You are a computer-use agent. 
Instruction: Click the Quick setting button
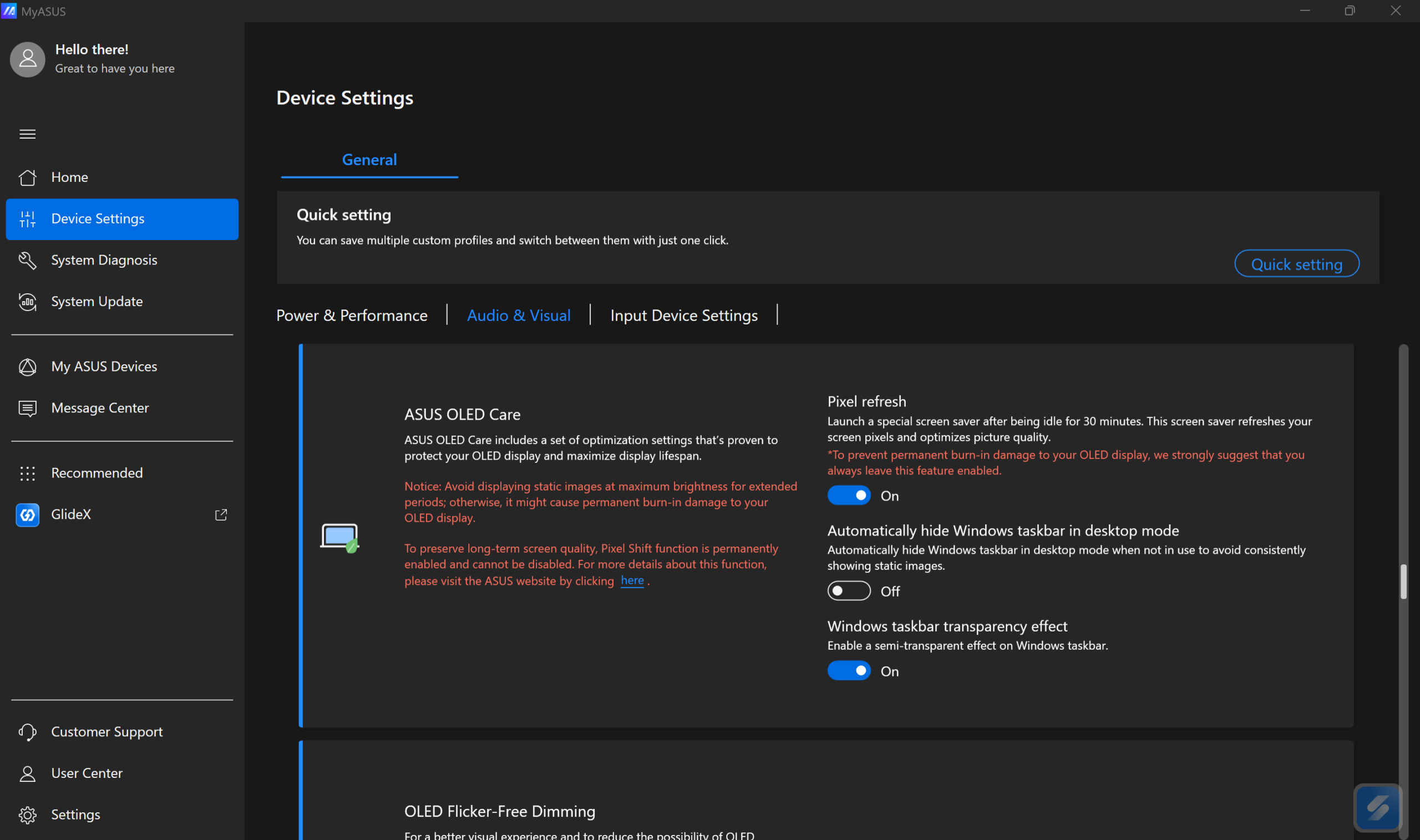click(x=1296, y=264)
